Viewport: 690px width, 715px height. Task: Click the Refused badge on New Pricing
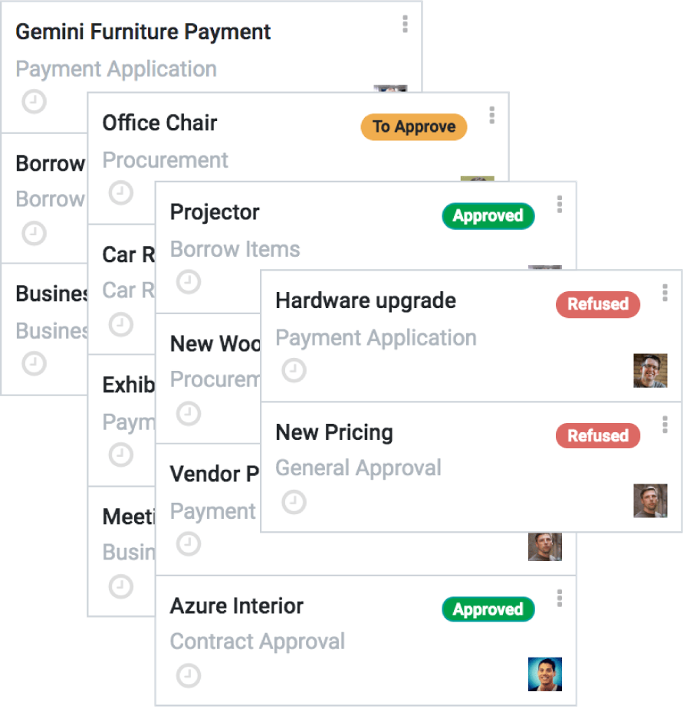[x=597, y=435]
